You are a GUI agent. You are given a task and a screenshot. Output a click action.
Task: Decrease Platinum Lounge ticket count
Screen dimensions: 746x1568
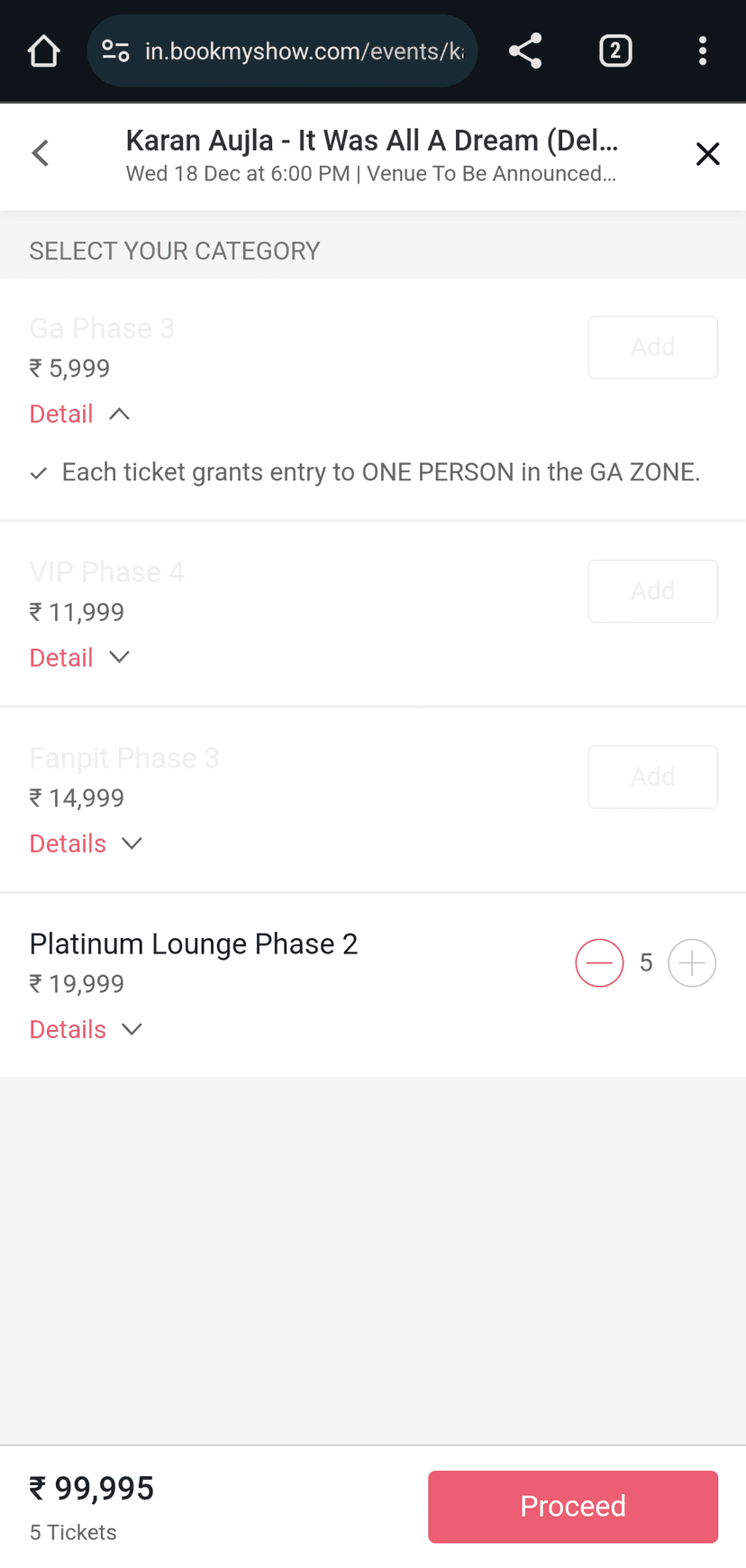[x=599, y=963]
